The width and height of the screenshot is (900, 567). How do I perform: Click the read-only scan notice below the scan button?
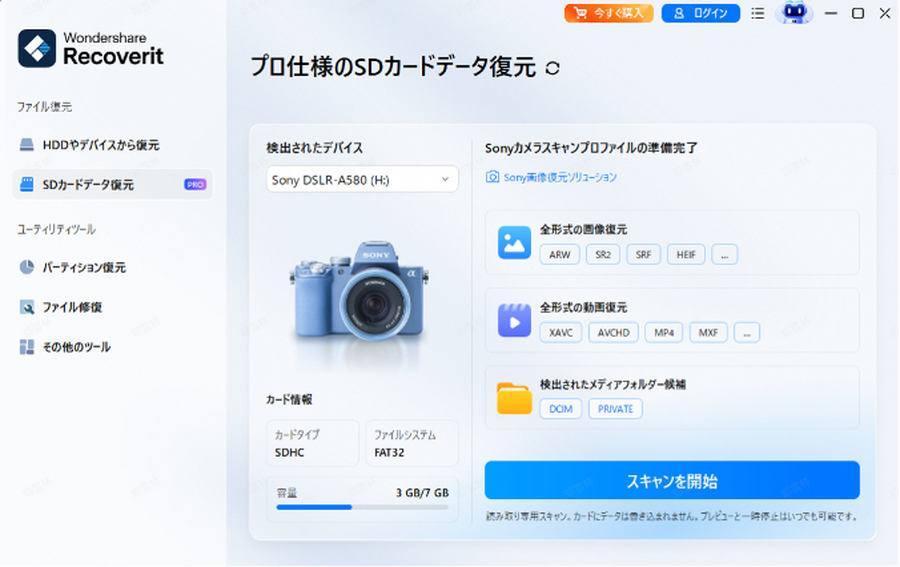[672, 516]
